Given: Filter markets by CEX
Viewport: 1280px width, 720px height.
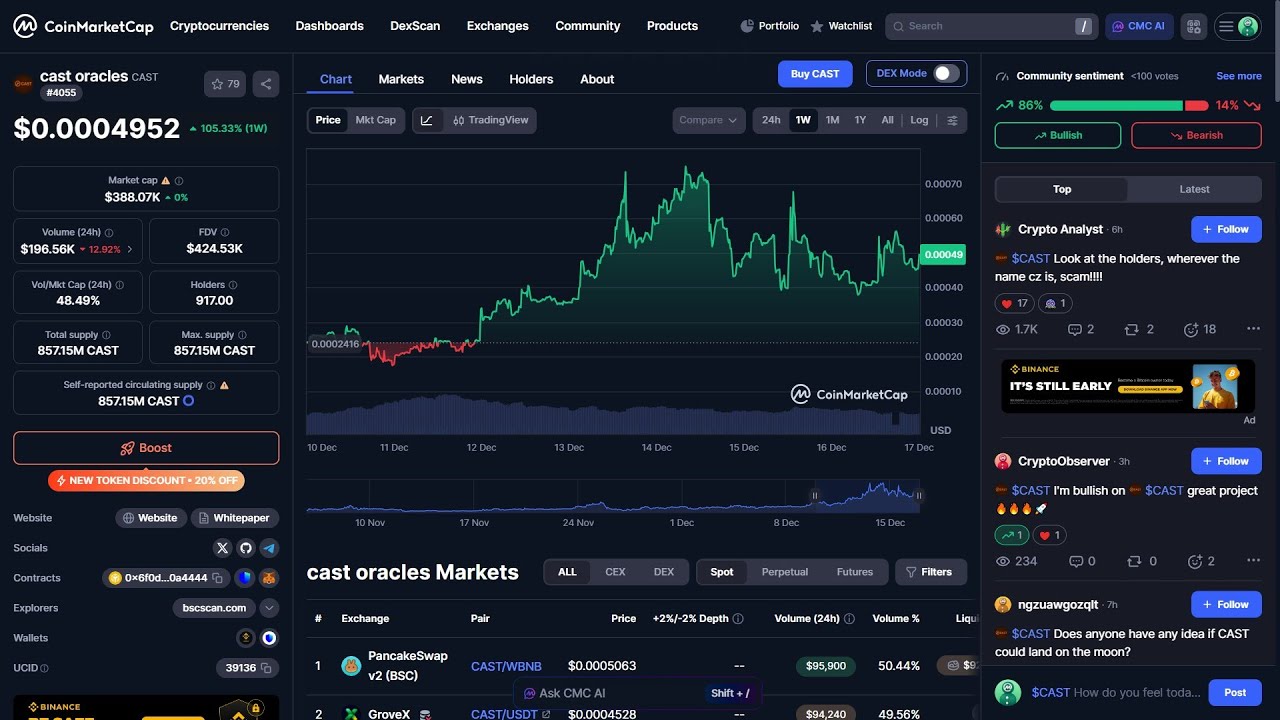Looking at the screenshot, I should coord(615,572).
